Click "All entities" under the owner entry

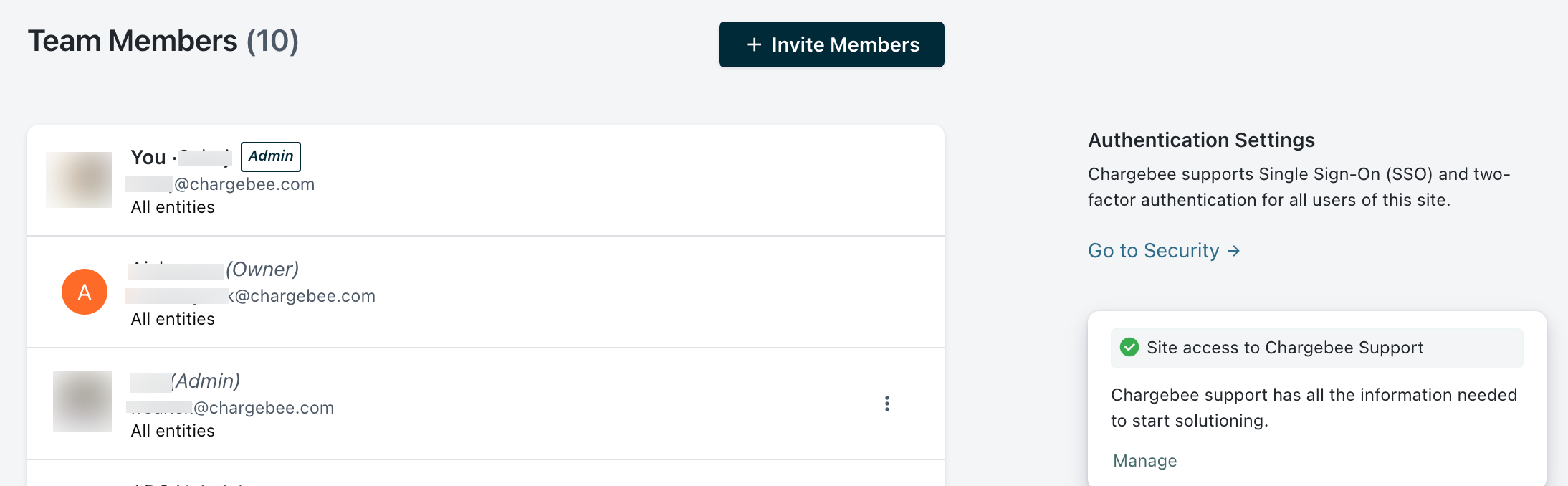(173, 319)
